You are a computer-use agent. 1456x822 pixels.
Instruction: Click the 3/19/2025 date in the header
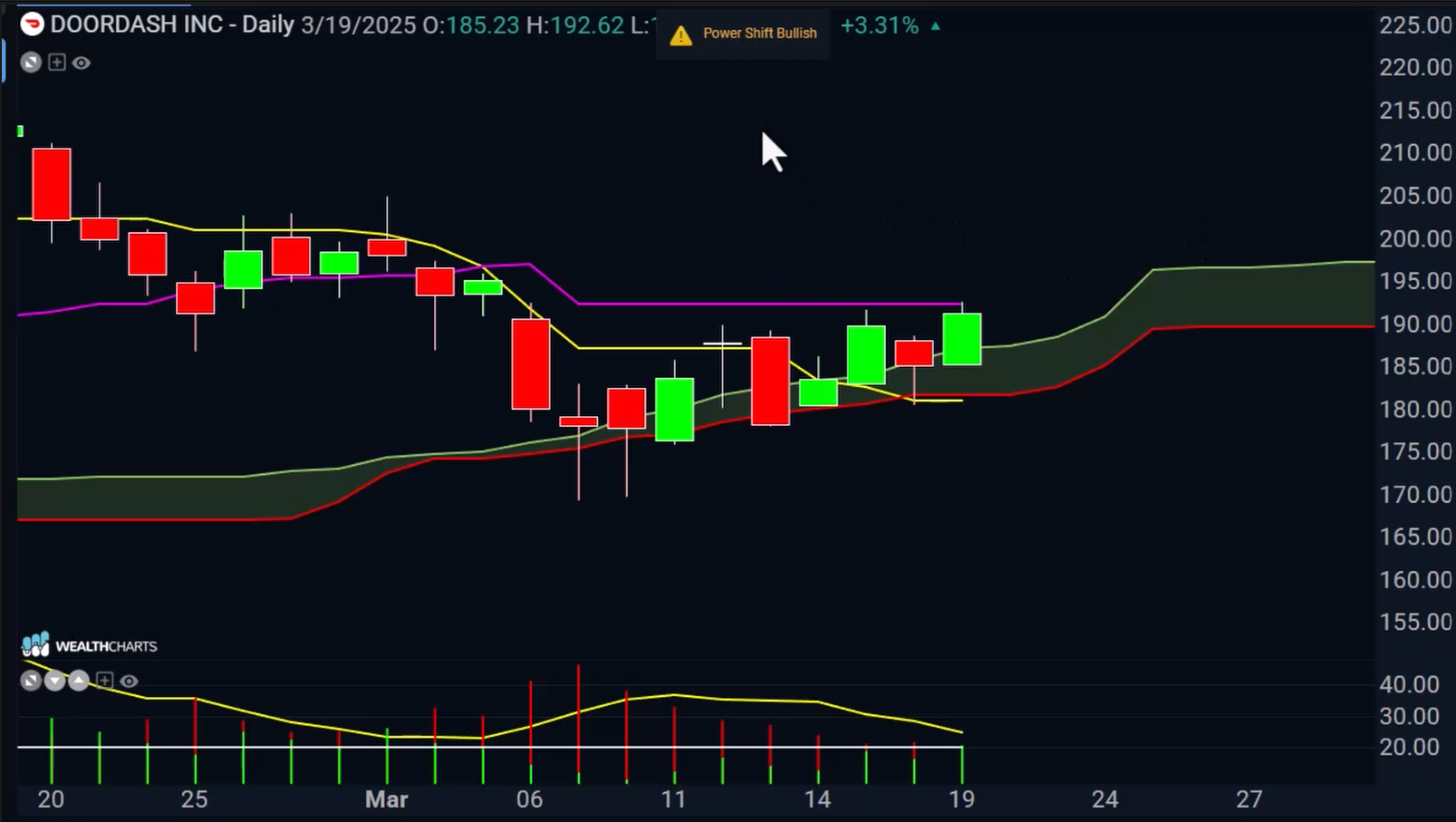point(359,24)
